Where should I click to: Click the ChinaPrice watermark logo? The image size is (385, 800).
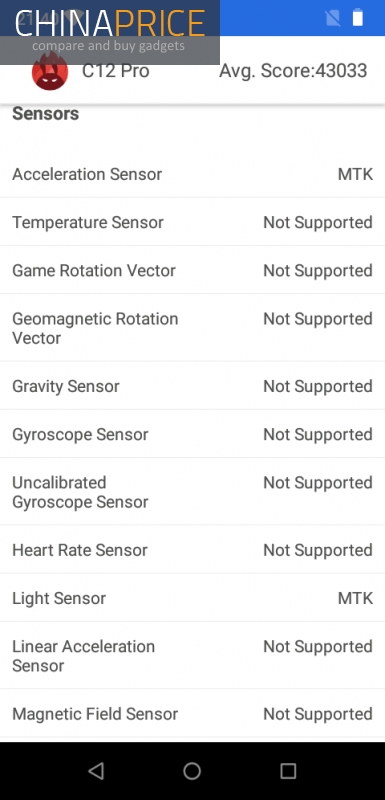[x=110, y=32]
